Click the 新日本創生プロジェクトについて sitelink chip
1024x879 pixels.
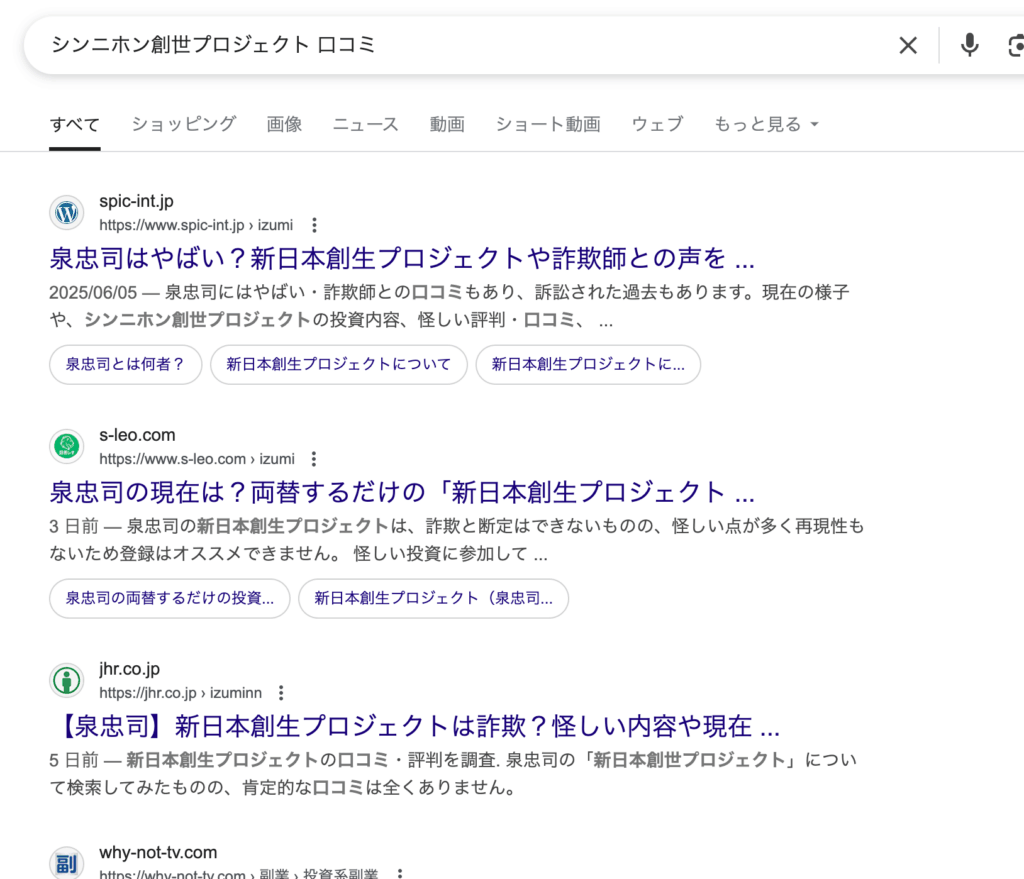tap(339, 364)
